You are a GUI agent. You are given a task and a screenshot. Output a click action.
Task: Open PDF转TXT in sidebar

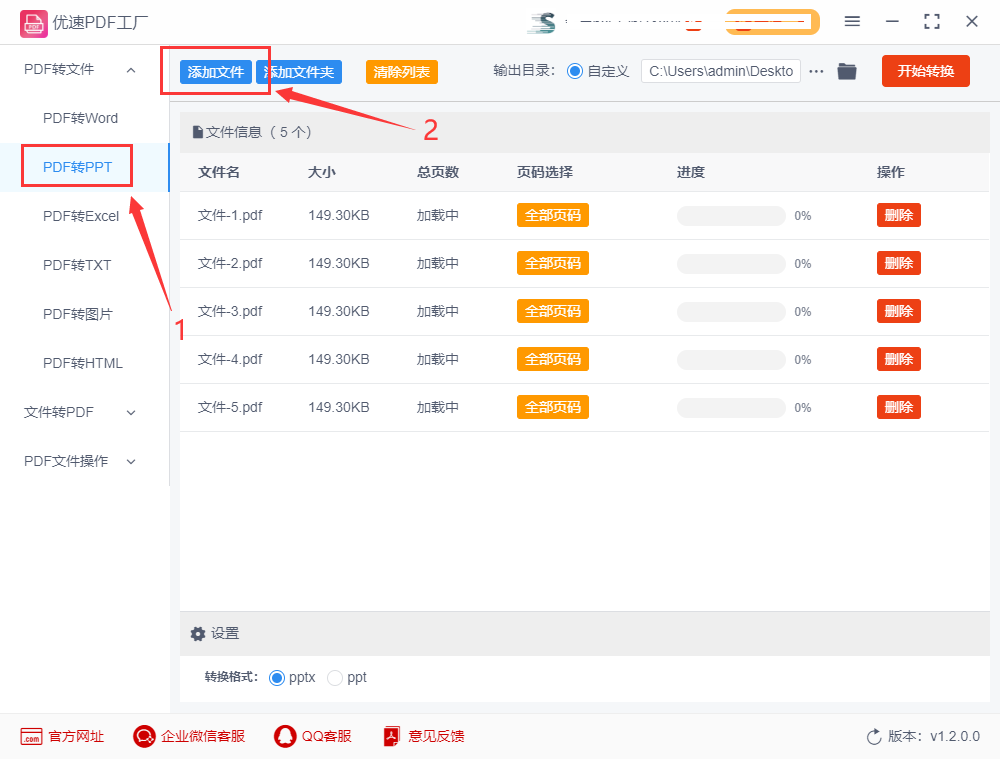[77, 265]
